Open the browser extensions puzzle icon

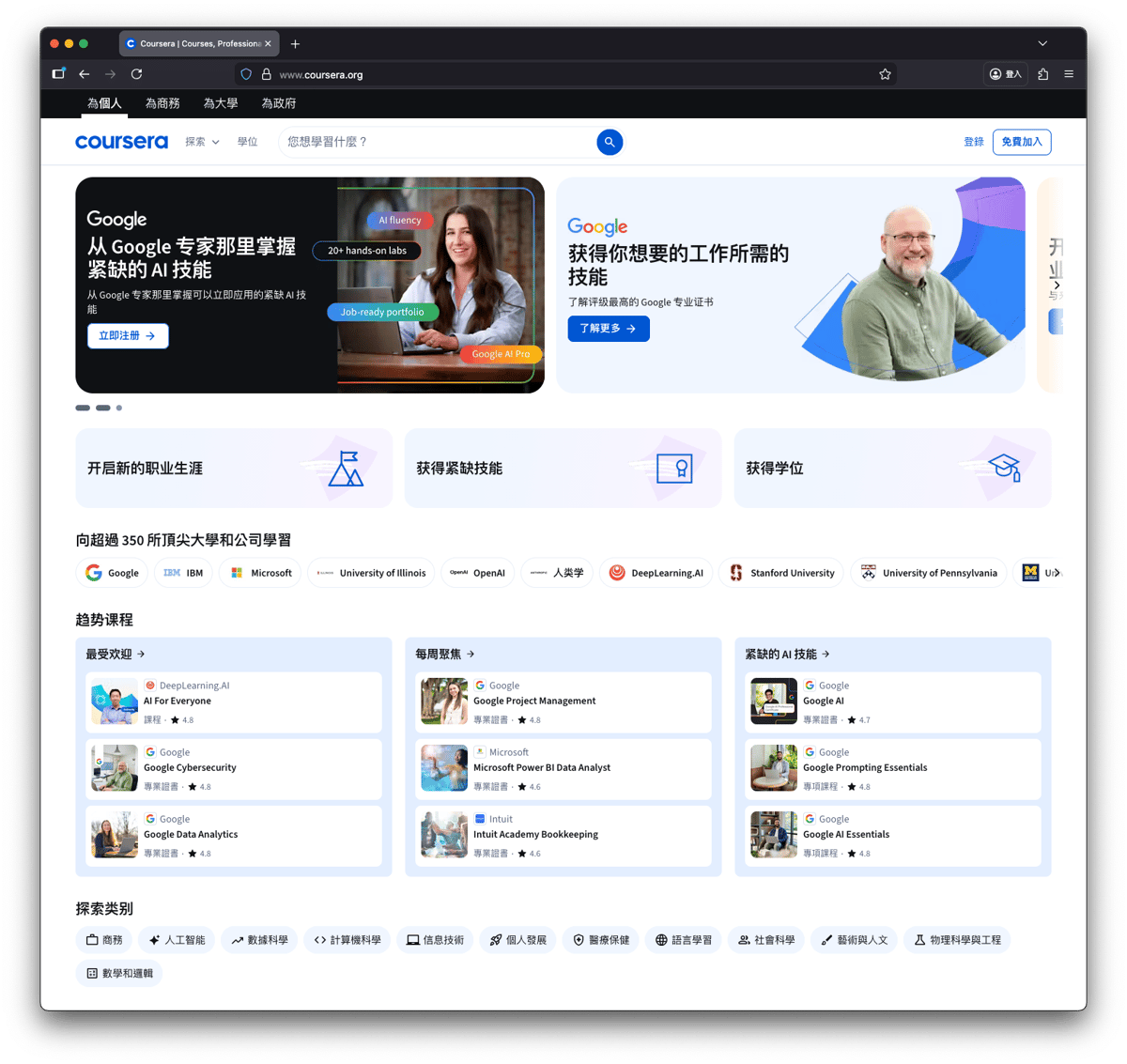pyautogui.click(x=1042, y=74)
